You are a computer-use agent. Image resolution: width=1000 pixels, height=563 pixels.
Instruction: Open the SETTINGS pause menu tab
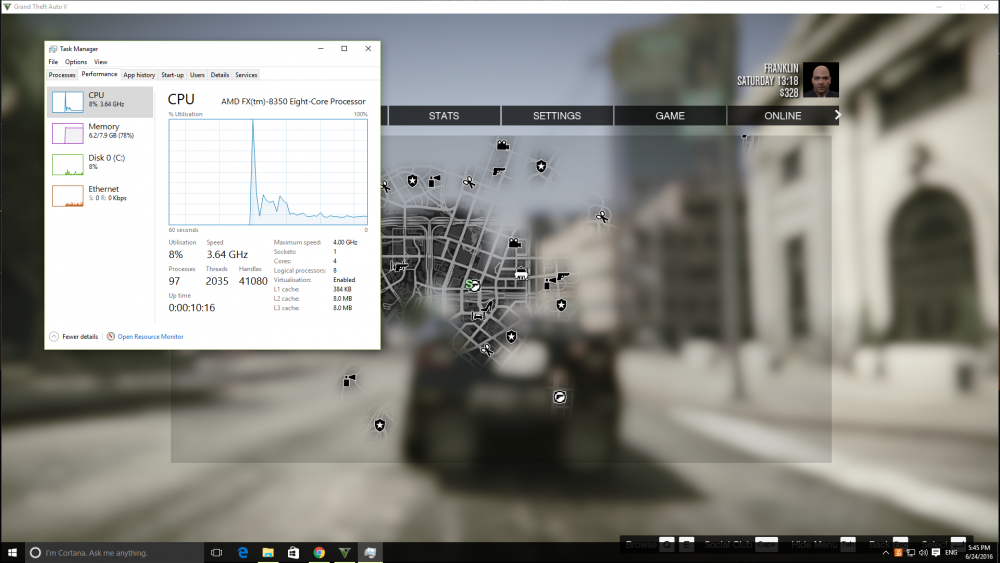coord(557,115)
